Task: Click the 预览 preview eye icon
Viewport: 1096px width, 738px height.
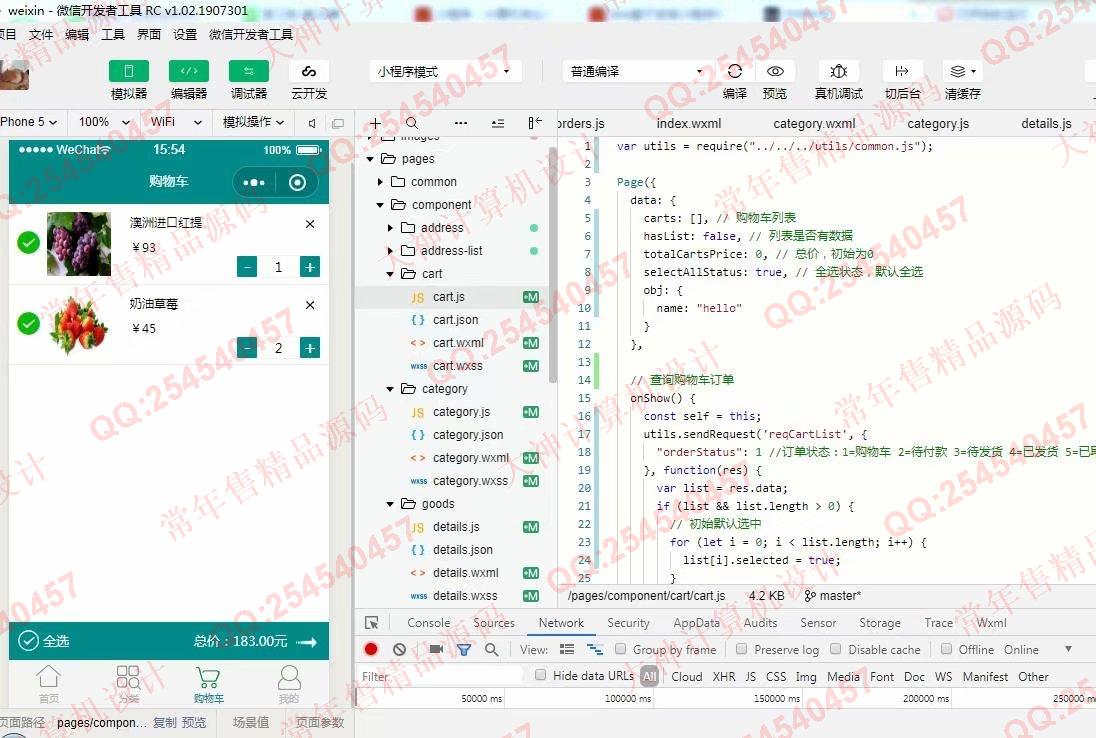Action: (x=775, y=71)
